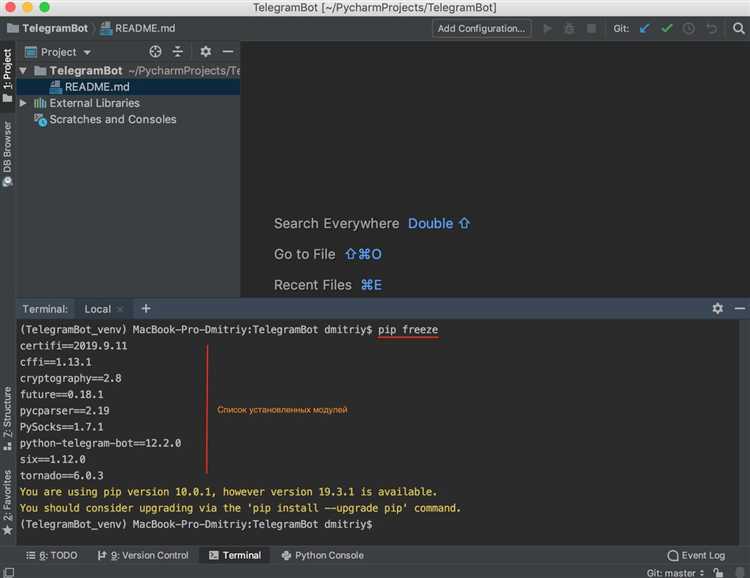Click the 'pycparser==2.19' output line

pyautogui.click(x=65, y=411)
